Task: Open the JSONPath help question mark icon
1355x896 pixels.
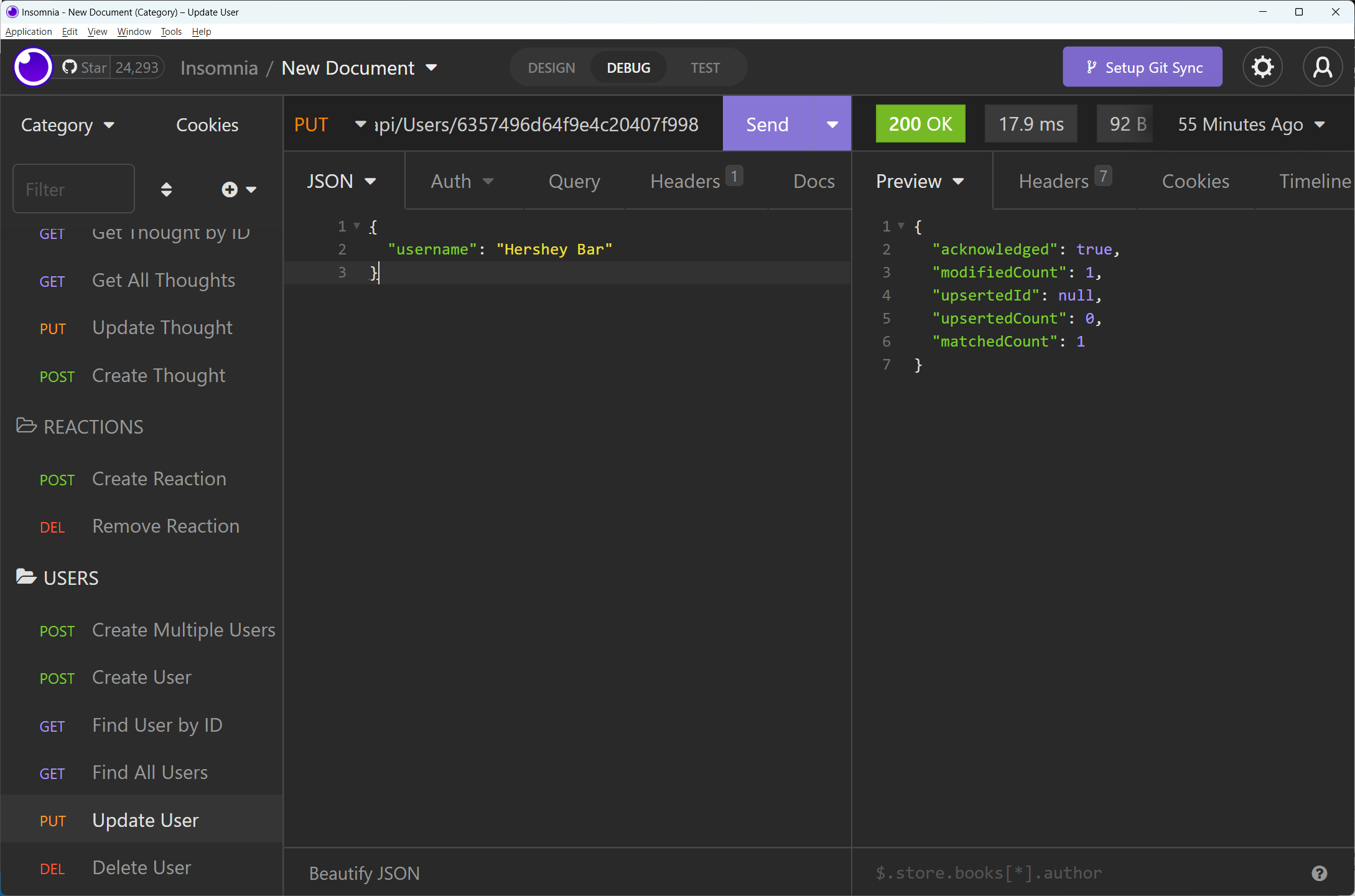Action: click(x=1319, y=873)
